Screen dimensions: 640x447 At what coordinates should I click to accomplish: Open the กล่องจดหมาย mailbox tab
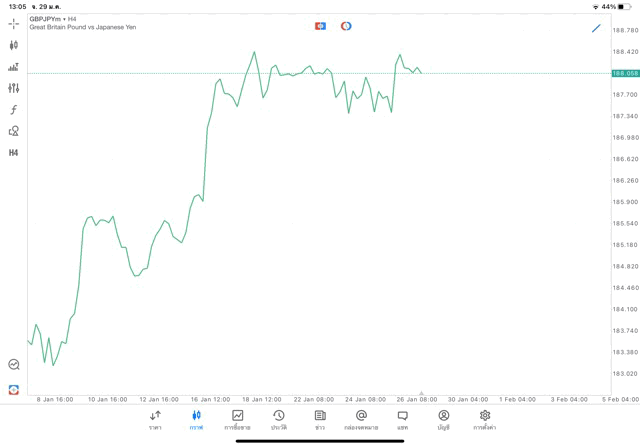[x=361, y=419]
